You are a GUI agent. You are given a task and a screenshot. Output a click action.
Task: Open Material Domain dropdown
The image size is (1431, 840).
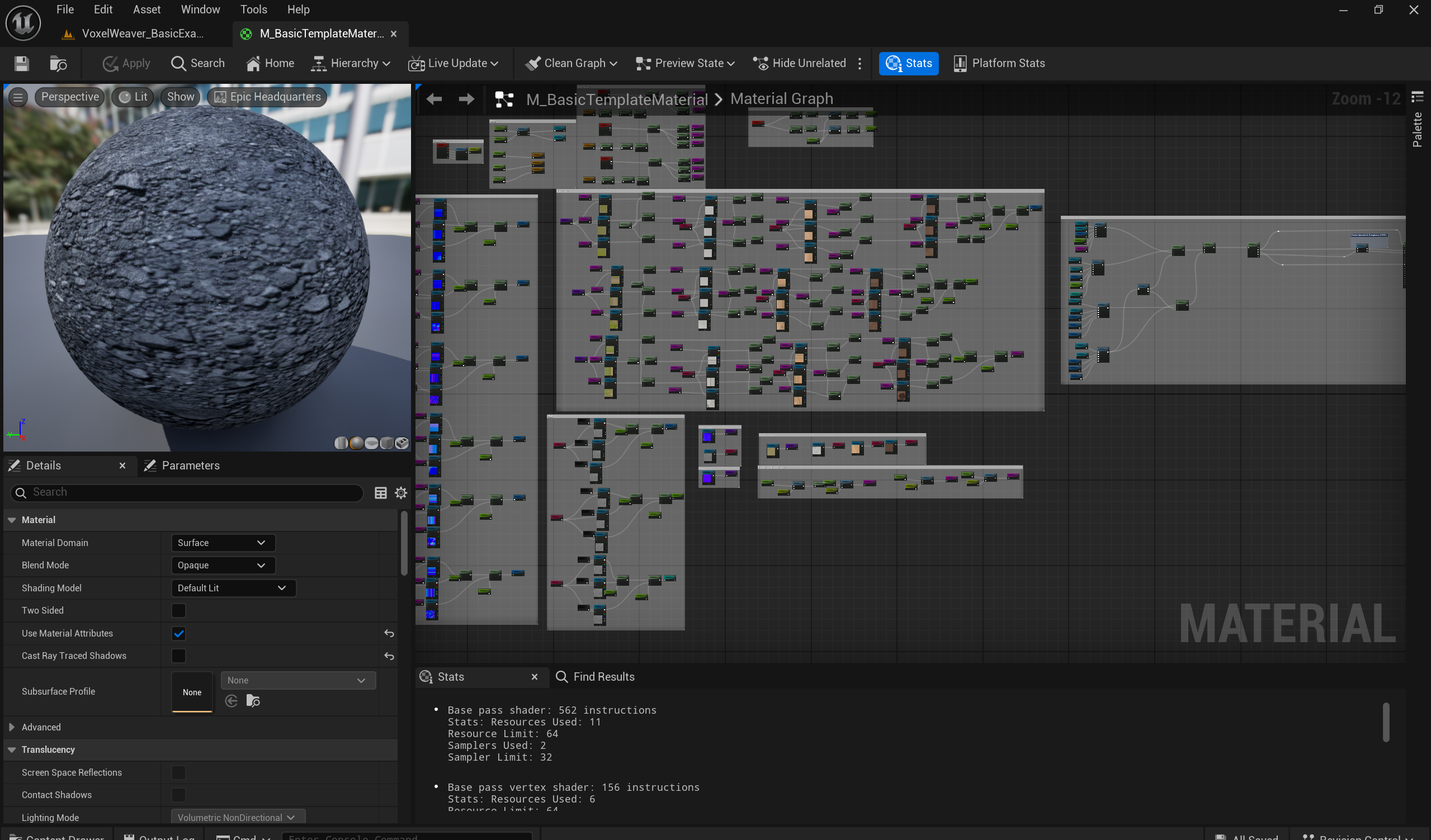point(223,543)
